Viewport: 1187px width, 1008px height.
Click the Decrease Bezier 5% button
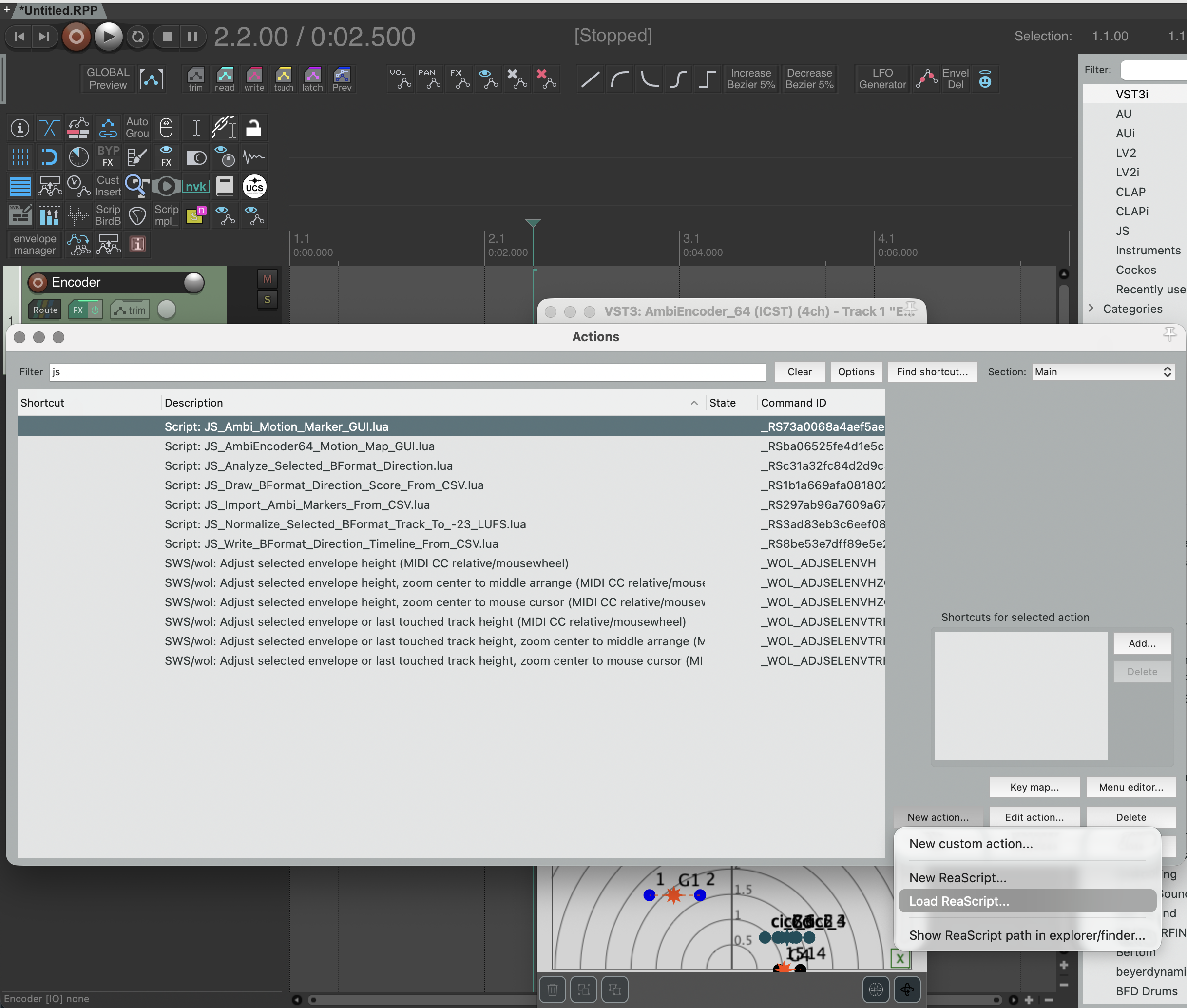pos(809,79)
